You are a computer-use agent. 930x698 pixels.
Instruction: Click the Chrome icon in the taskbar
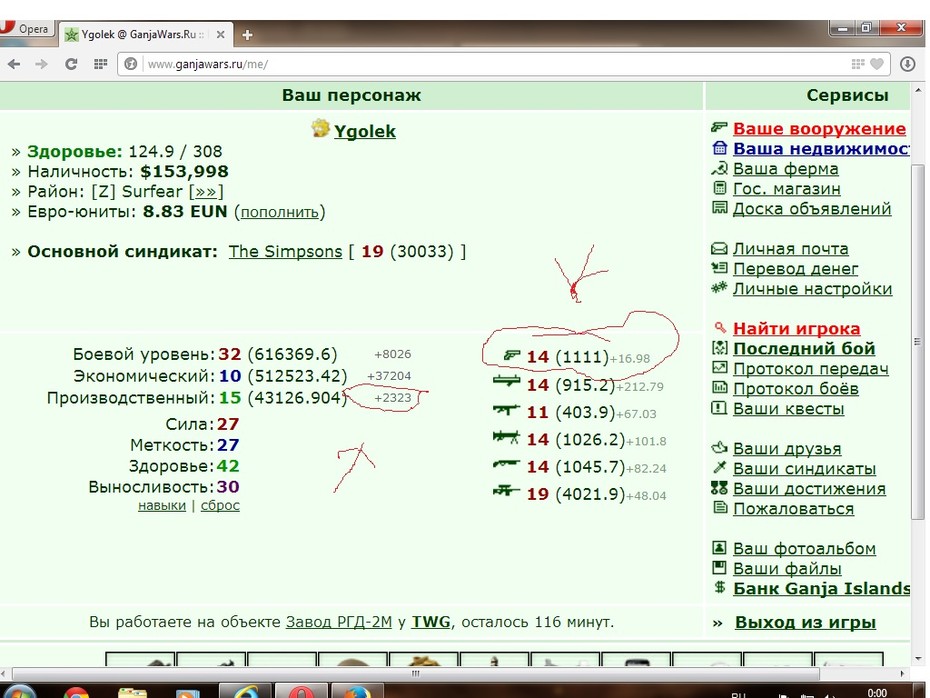75,692
